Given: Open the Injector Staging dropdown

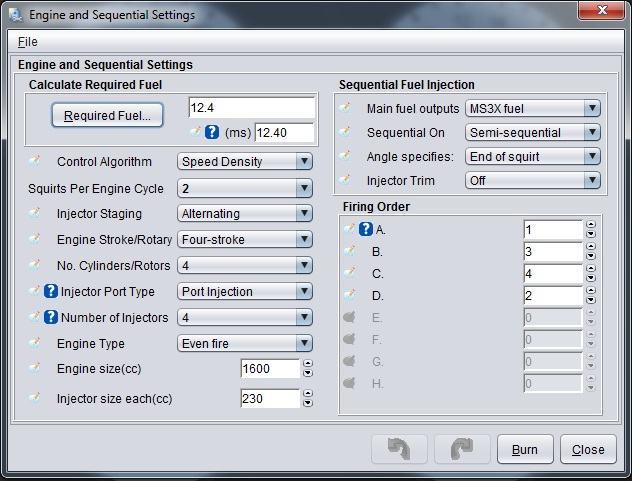Looking at the screenshot, I should coord(245,213).
